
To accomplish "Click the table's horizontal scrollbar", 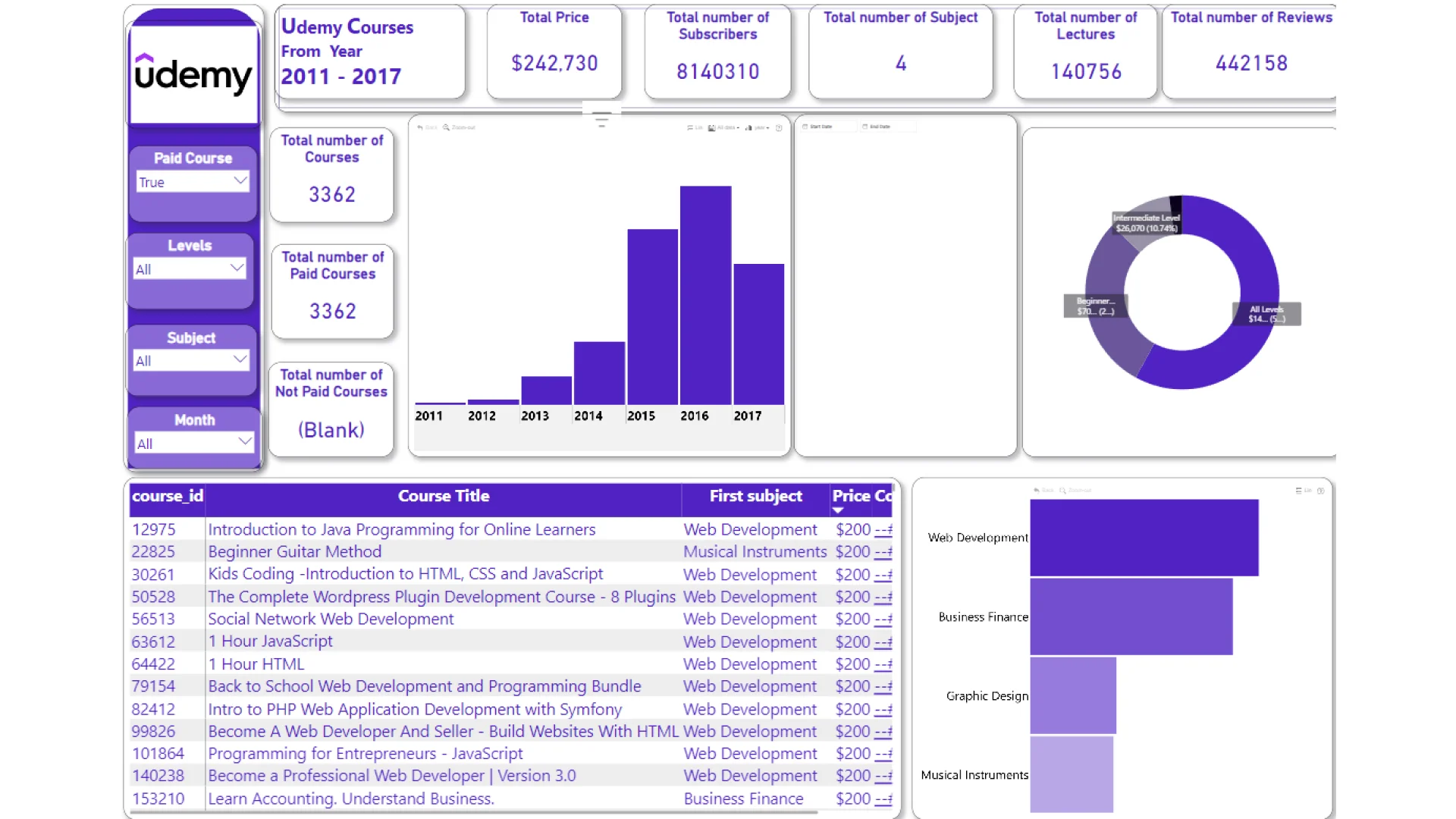I will (474, 812).
